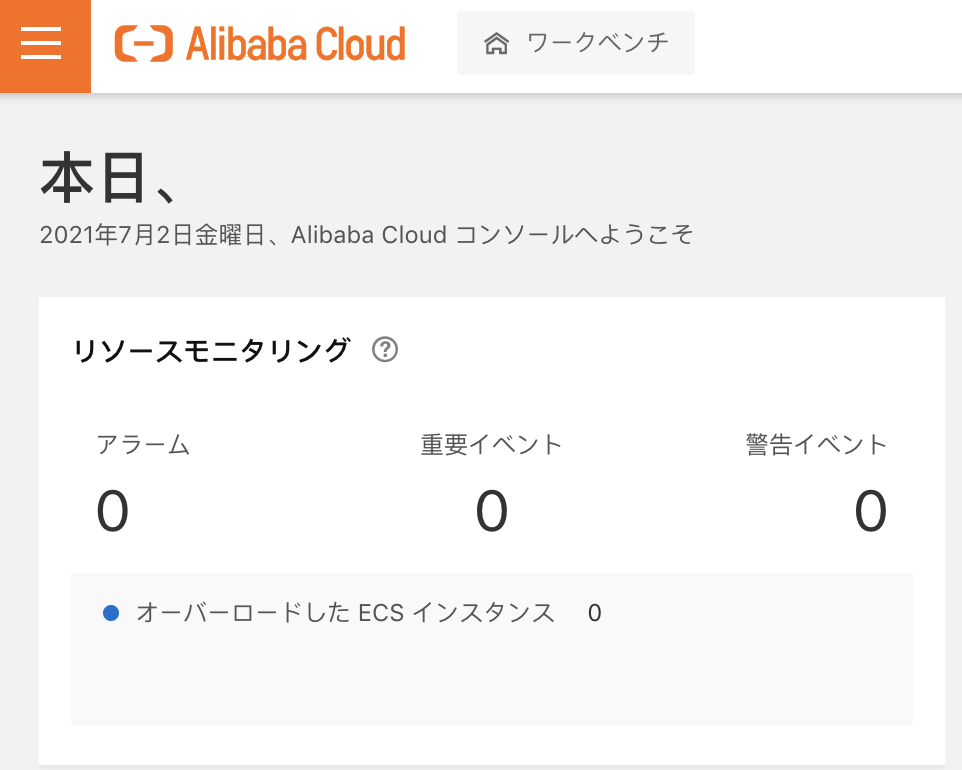Screen dimensions: 962x770
Task: Click the Alibaba Cloud wordmark text
Action: pos(295,44)
